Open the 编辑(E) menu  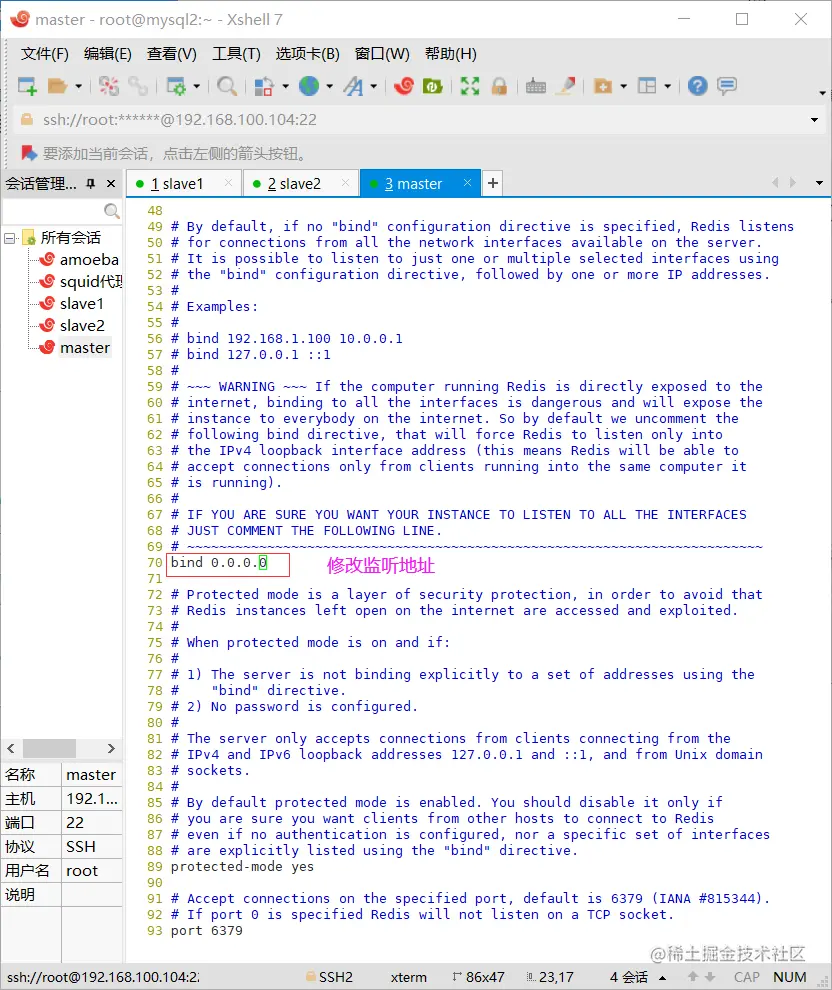point(107,54)
